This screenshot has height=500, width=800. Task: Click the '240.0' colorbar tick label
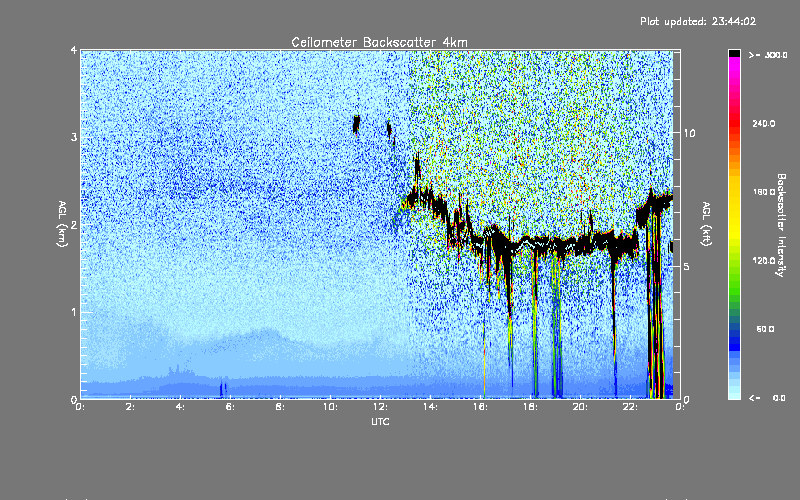coord(764,123)
